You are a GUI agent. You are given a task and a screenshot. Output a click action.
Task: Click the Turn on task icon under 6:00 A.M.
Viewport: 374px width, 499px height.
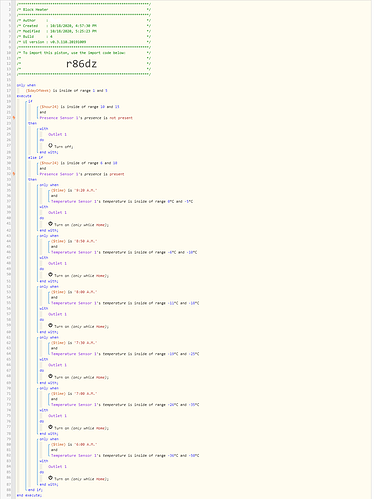coord(50,478)
